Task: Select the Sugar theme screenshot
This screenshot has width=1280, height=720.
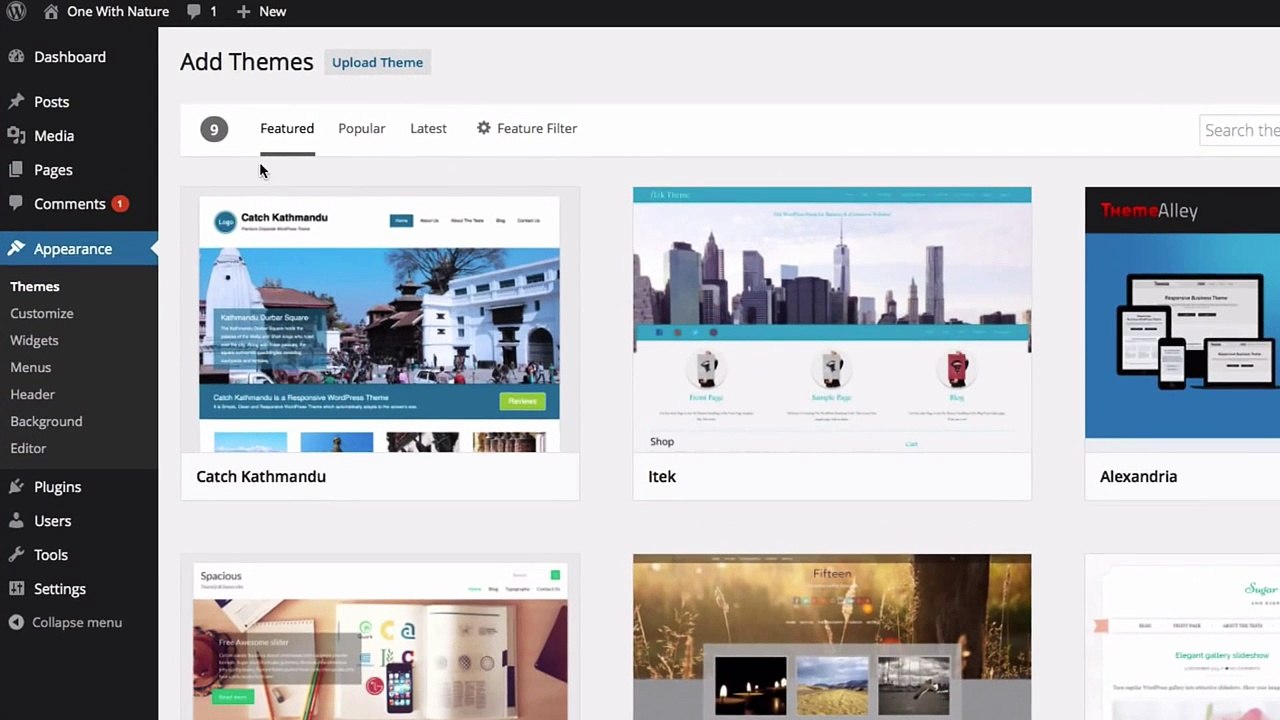Action: (x=1182, y=637)
